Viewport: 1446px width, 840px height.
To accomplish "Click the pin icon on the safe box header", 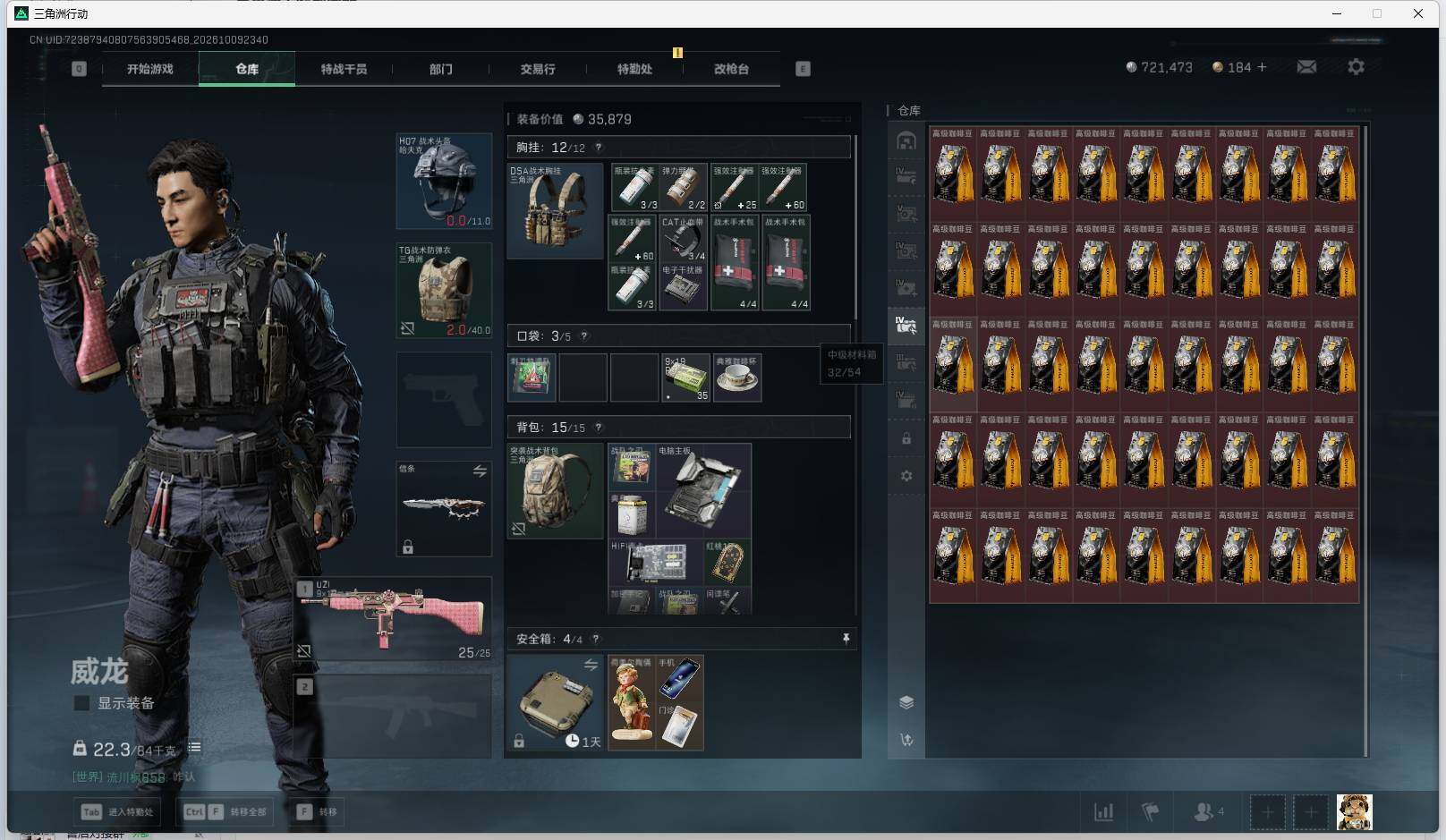I will point(846,639).
